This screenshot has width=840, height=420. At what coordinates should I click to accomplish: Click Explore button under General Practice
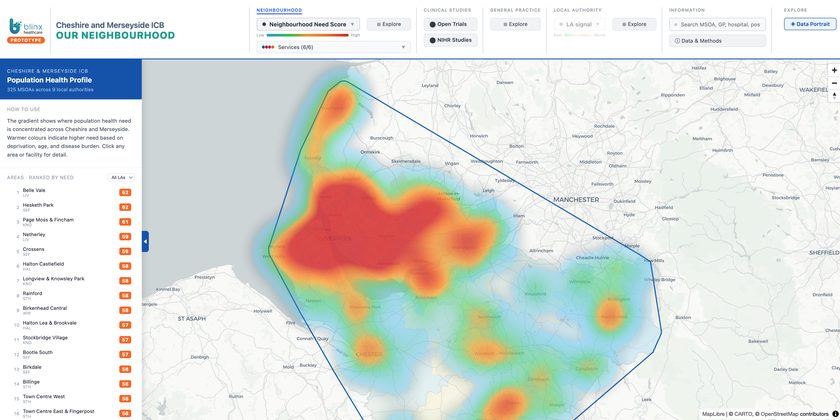515,24
